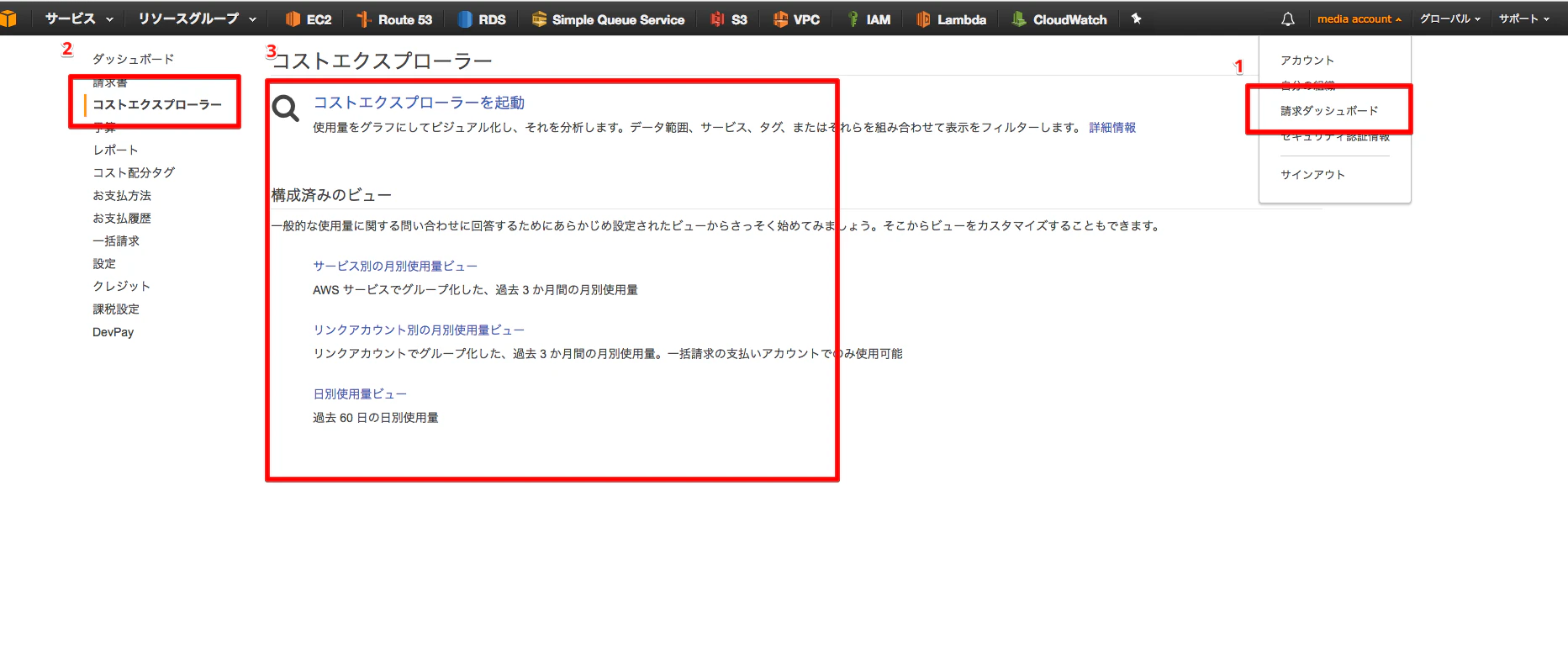1568x660 pixels.
Task: Open the サポート dropdown menu
Action: (1524, 18)
